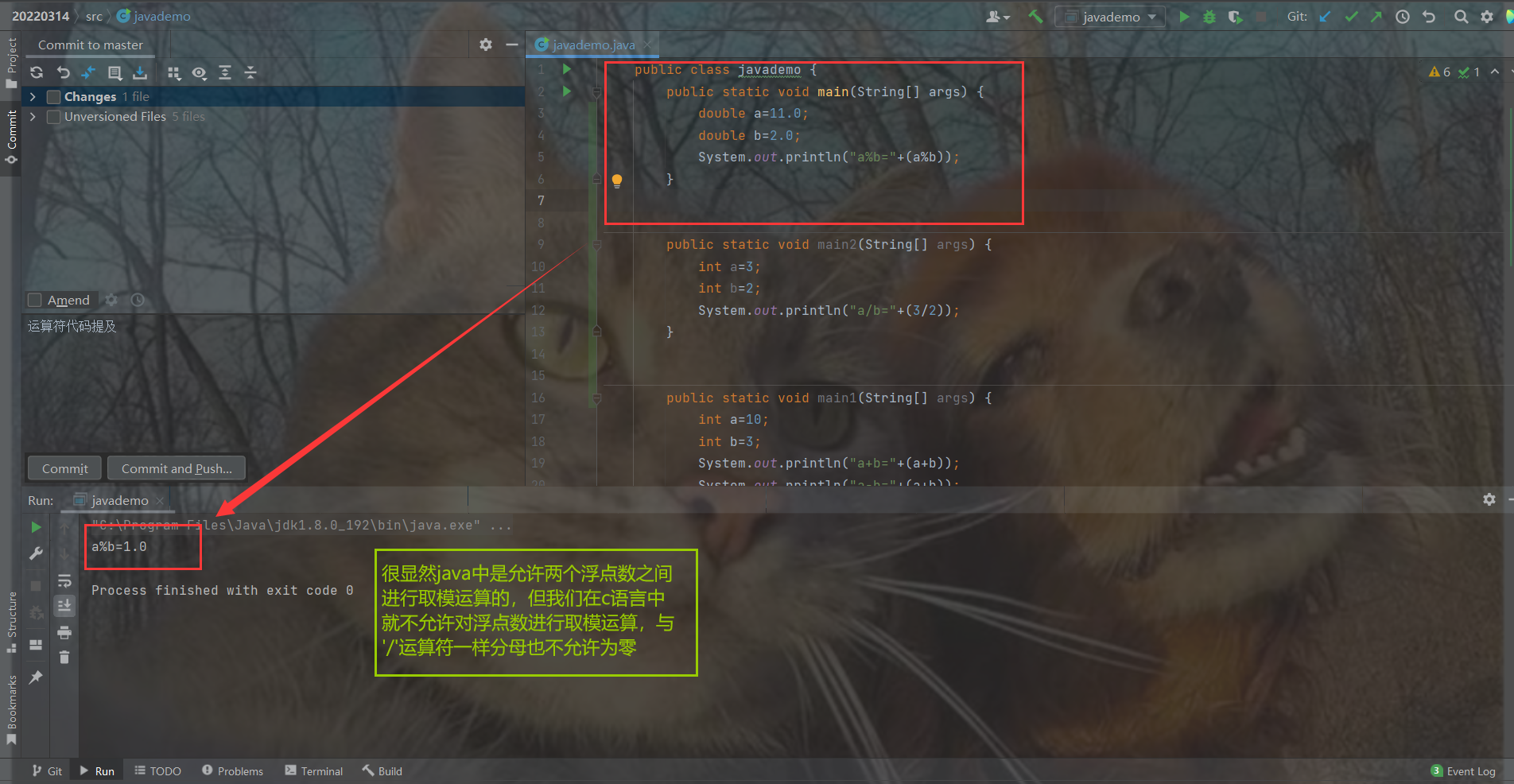
Task: Click the Show Diff icon in the Commit toolbar
Action: click(88, 72)
